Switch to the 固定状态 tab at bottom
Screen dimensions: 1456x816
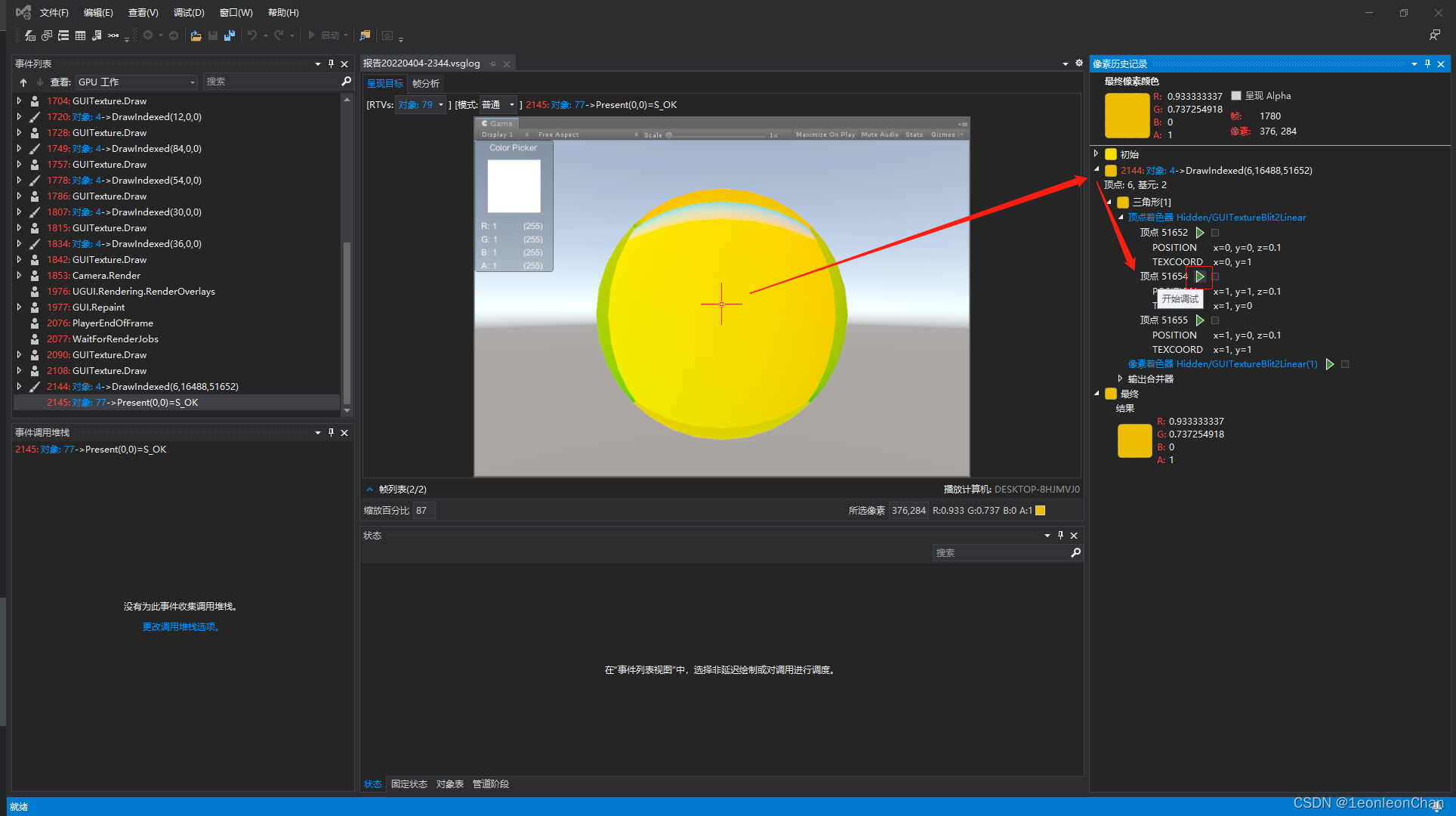click(x=409, y=784)
